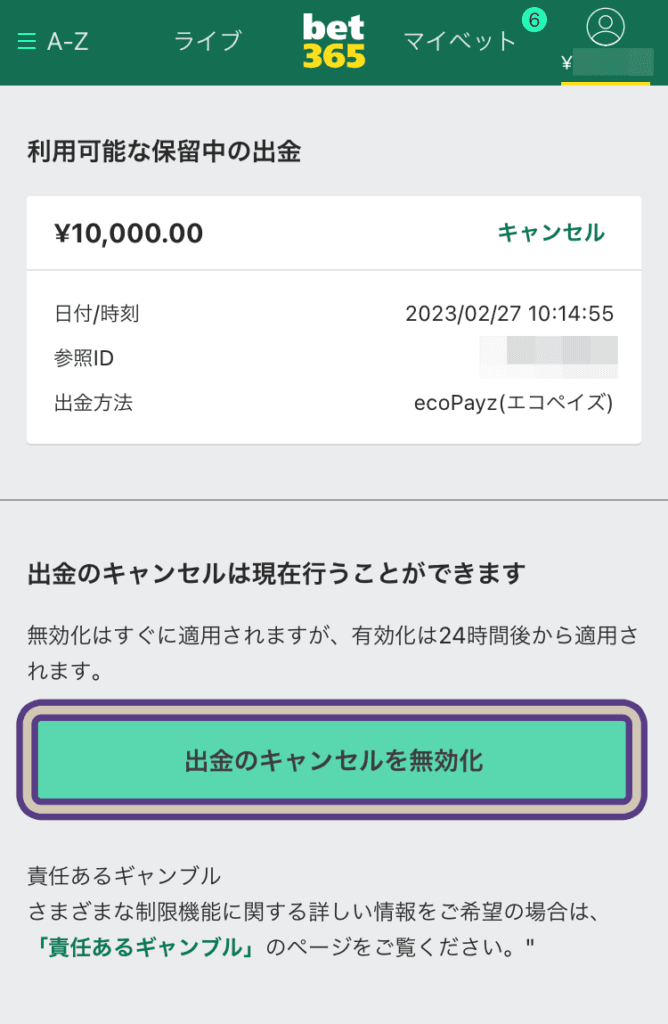Image resolution: width=668 pixels, height=1024 pixels.
Task: Click the ecoPayz(エコペイズ) method text
Action: point(513,403)
